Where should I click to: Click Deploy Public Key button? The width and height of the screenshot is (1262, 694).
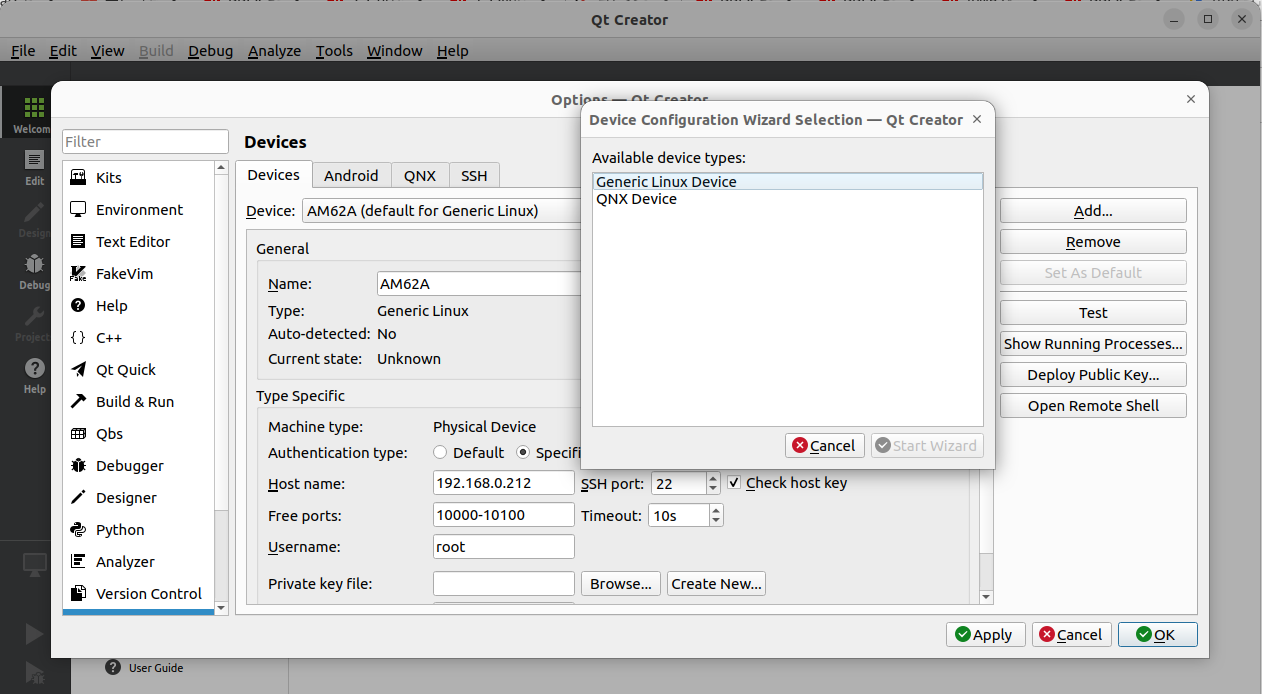(x=1093, y=375)
